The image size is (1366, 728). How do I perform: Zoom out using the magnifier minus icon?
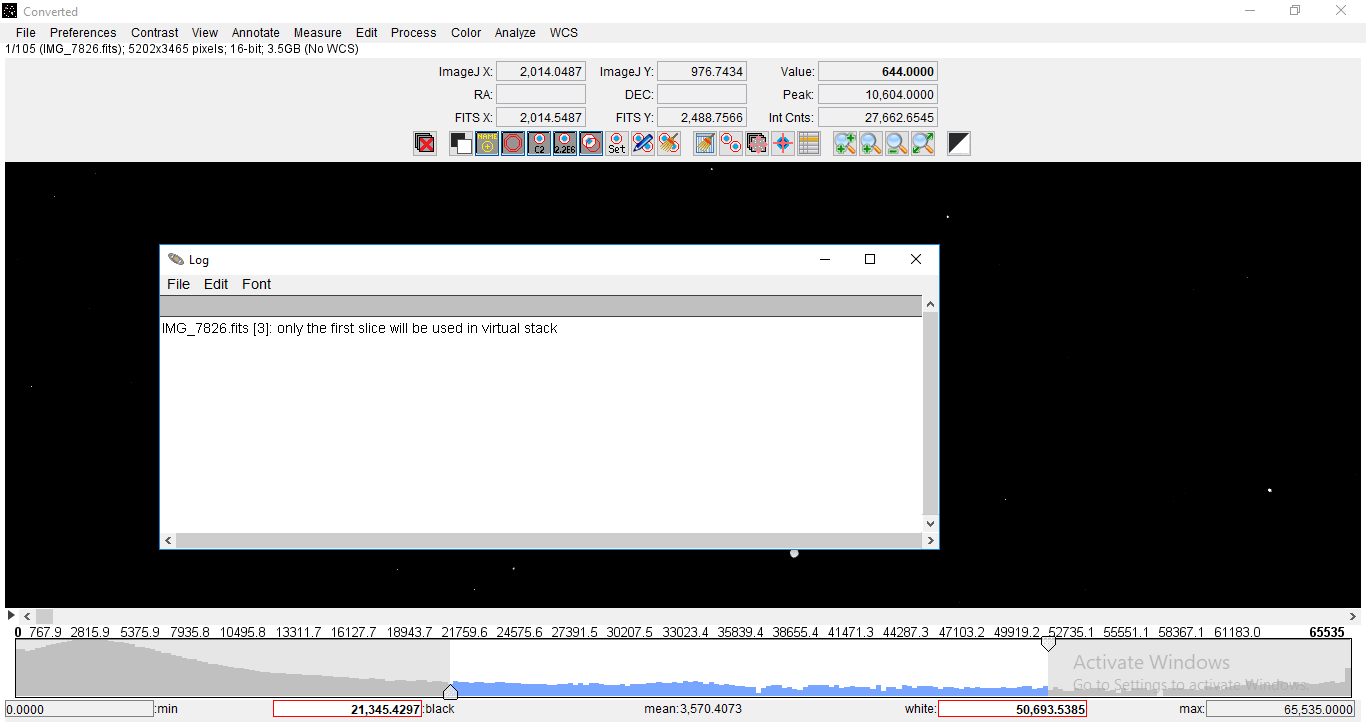897,144
